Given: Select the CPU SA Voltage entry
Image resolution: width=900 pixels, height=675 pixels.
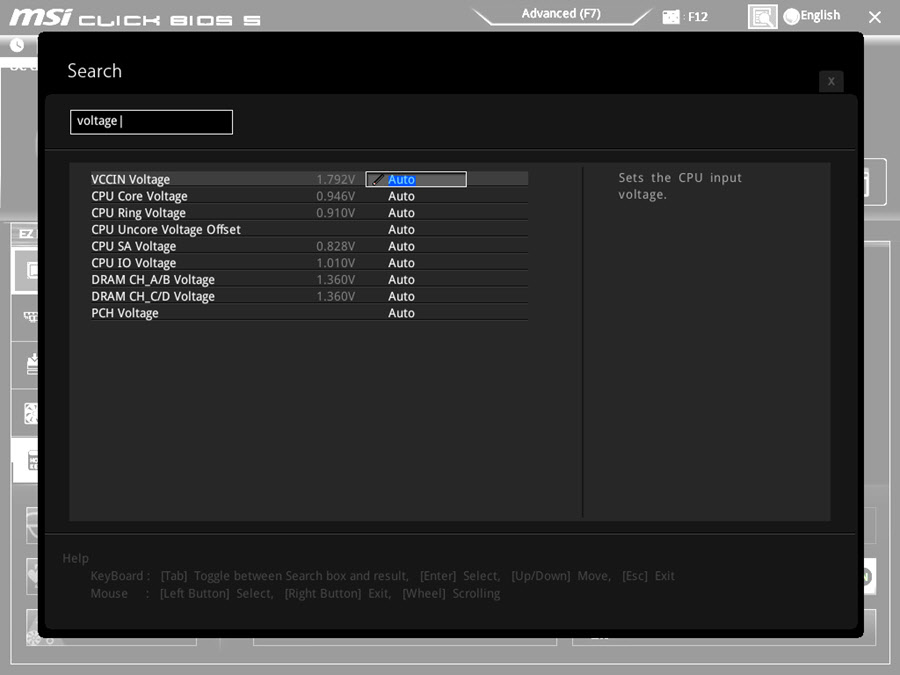Looking at the screenshot, I should 133,247.
